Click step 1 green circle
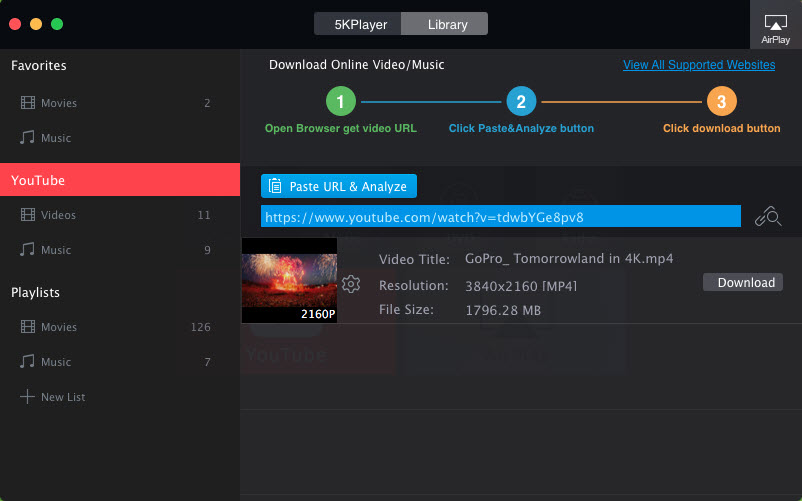 click(341, 101)
